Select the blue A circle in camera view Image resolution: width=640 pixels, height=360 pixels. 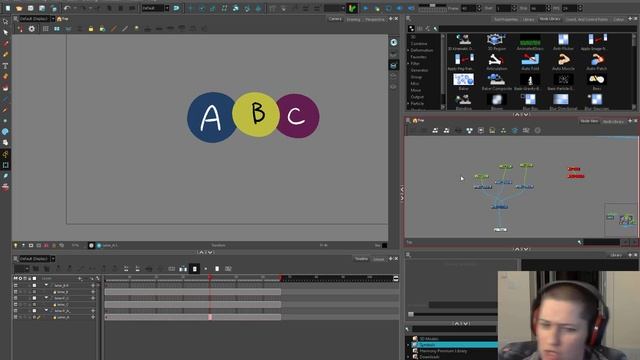pyautogui.click(x=211, y=118)
